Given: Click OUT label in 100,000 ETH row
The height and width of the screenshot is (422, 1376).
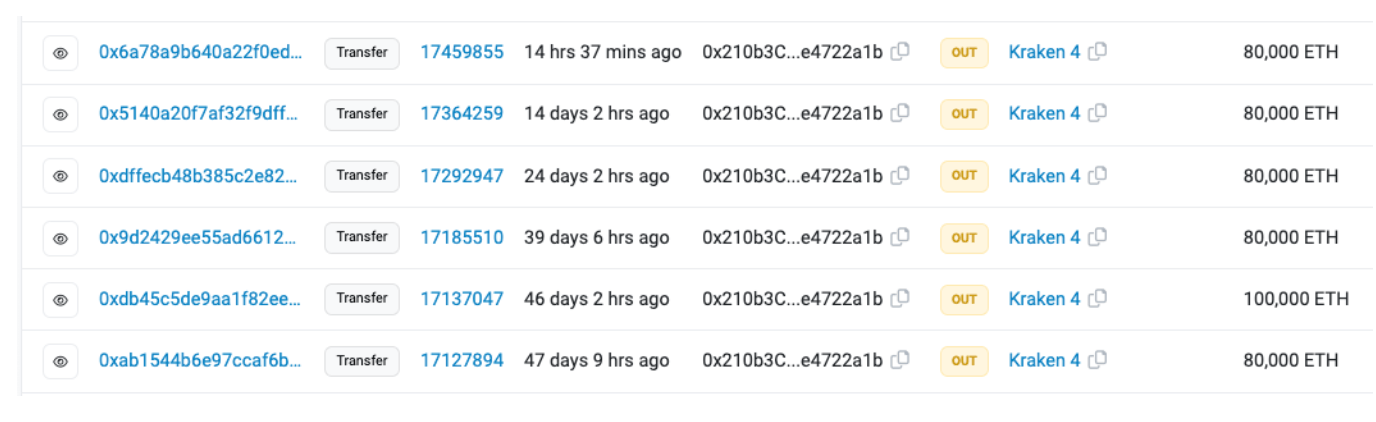Looking at the screenshot, I should tap(964, 299).
